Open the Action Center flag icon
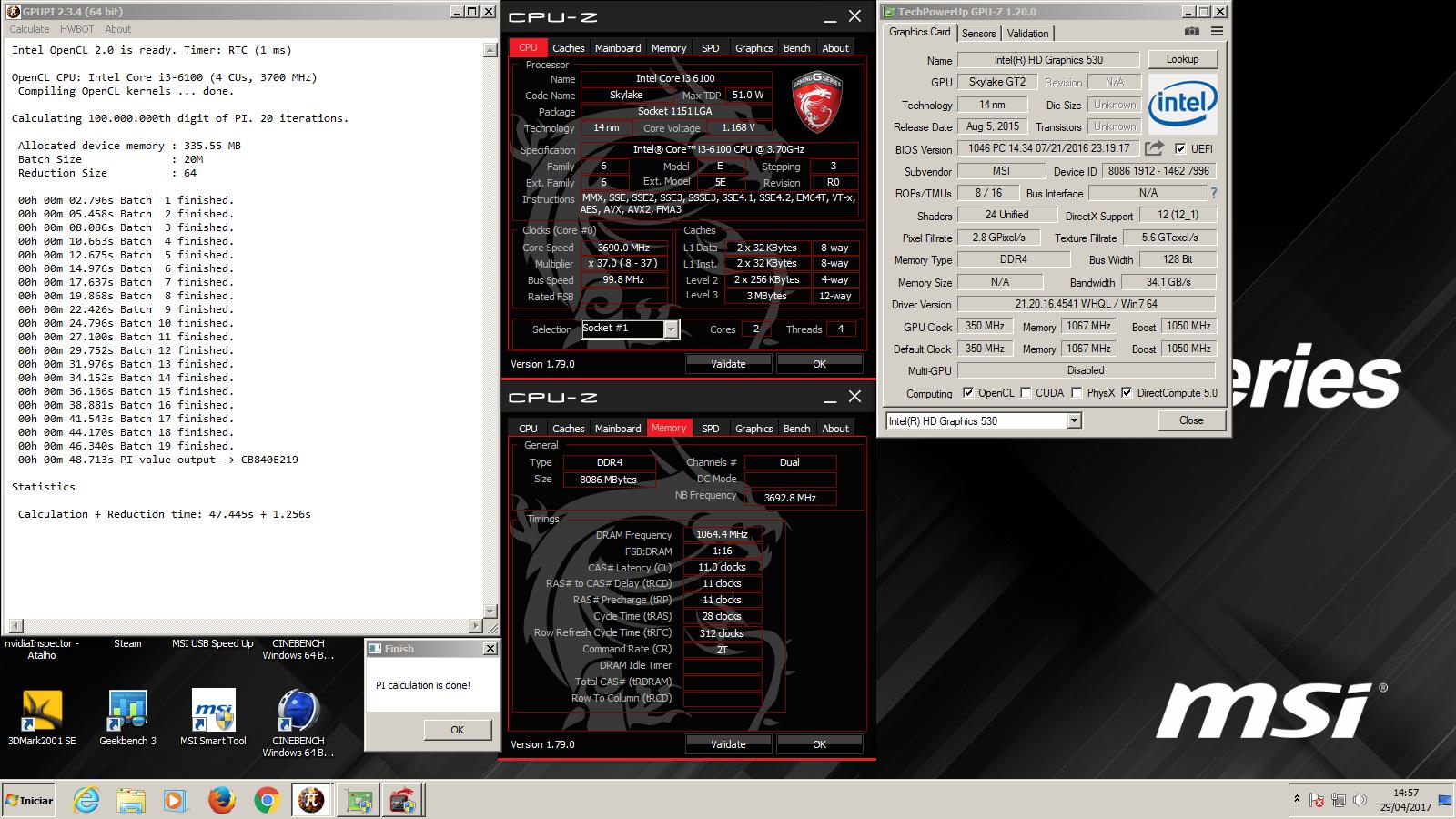Screen dimensions: 1456x819 click(1317, 801)
